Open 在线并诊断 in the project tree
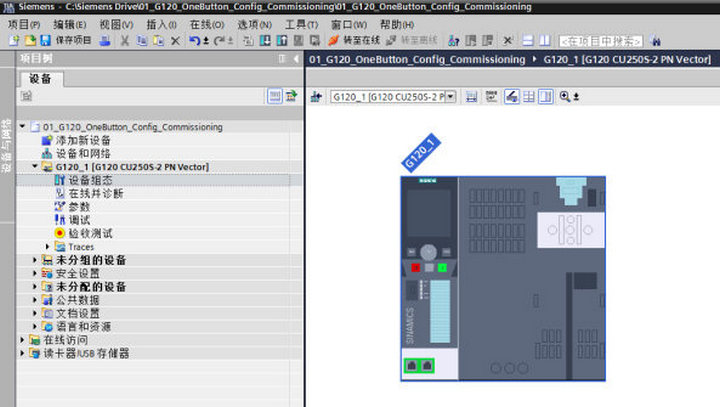 click(96, 193)
